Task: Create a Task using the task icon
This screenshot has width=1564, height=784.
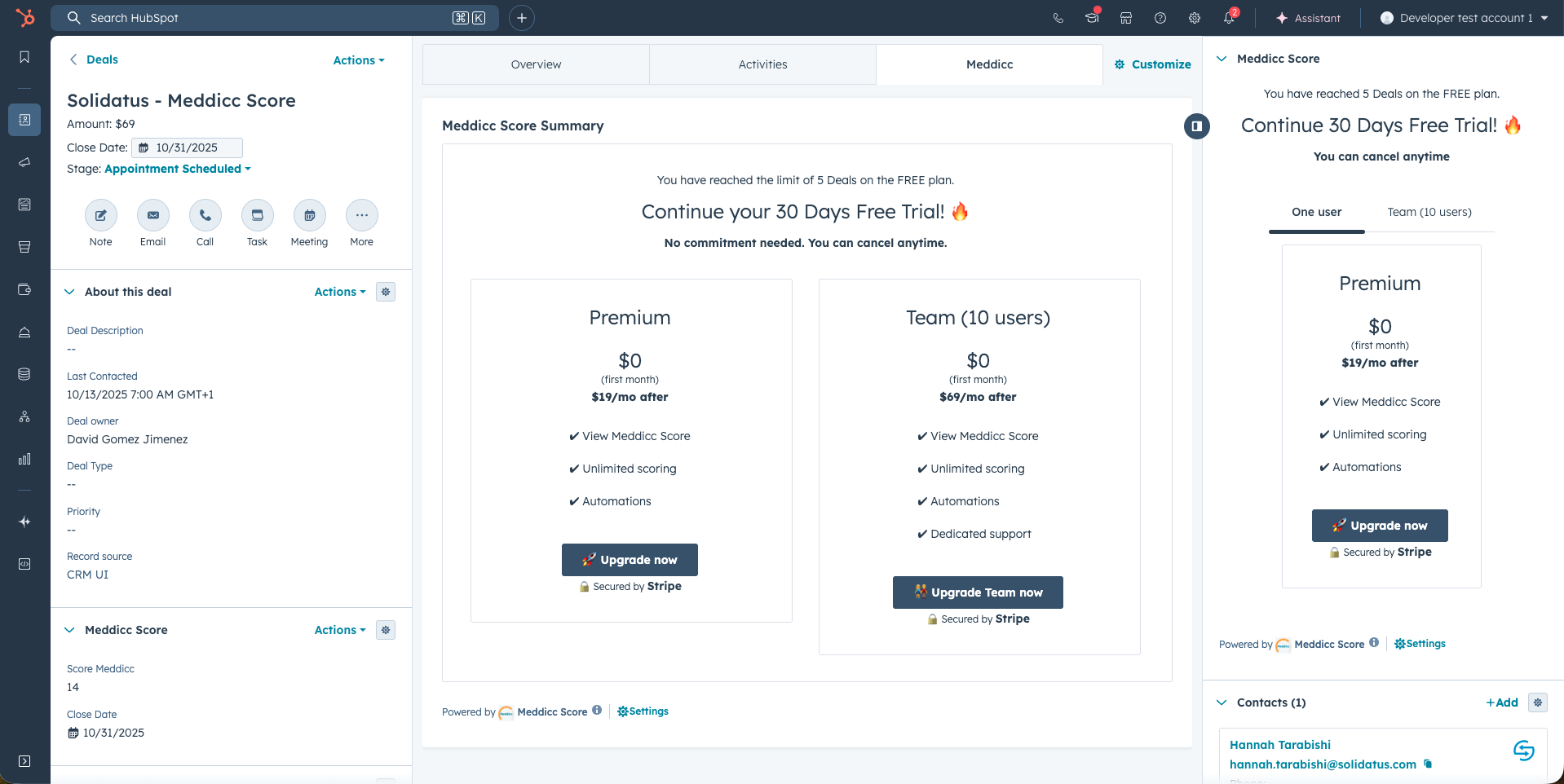Action: (257, 216)
